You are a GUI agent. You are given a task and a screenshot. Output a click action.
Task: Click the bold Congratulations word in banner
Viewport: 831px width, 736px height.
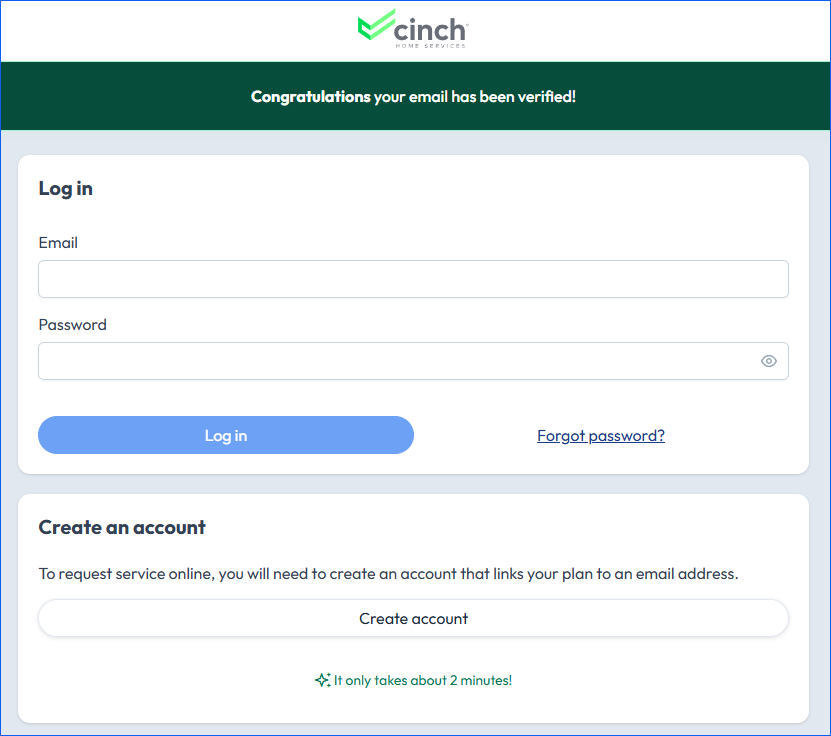(311, 96)
